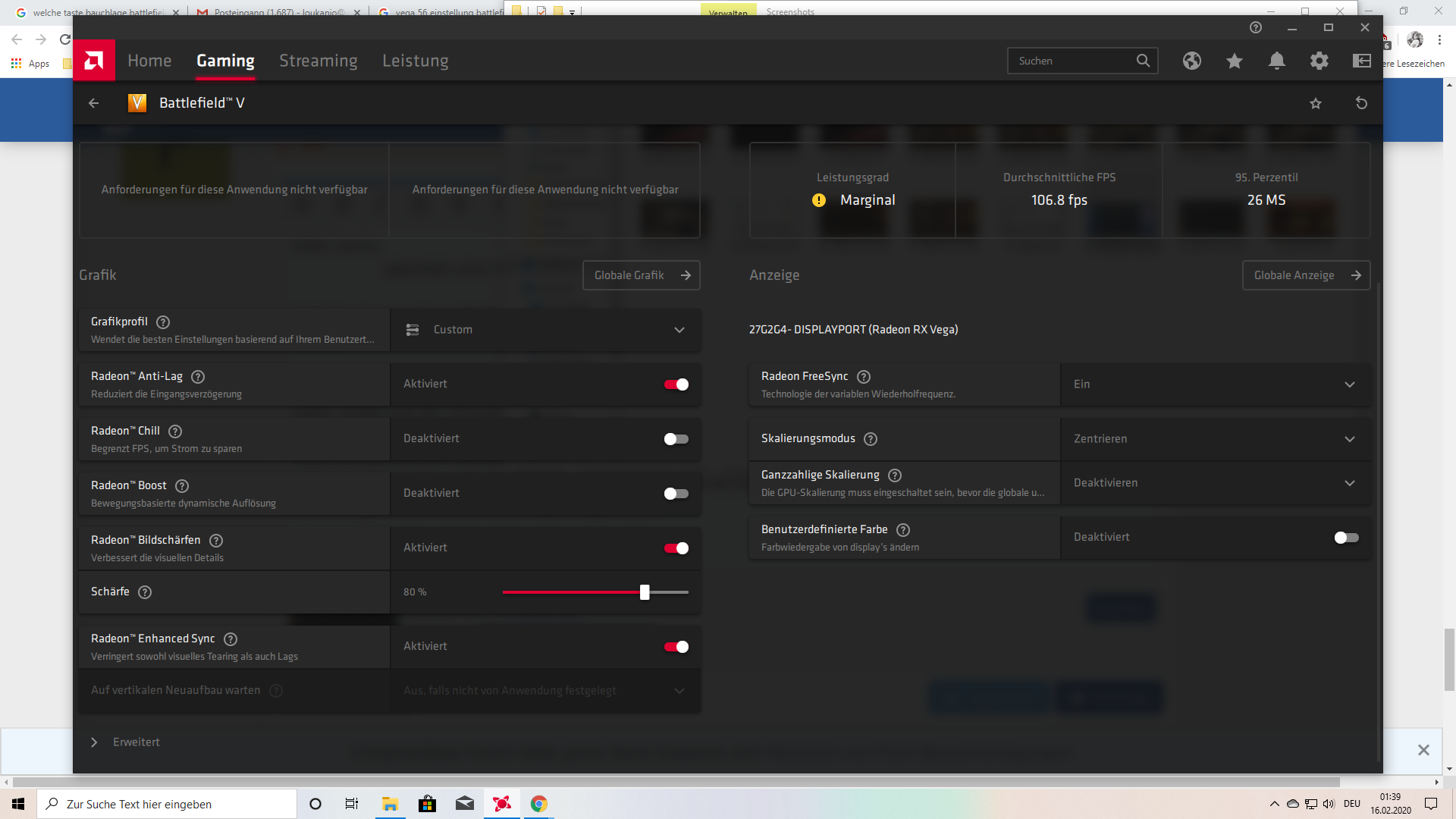Viewport: 1456px width, 819px height.
Task: Click the 26 MS percentile value
Action: 1266,200
